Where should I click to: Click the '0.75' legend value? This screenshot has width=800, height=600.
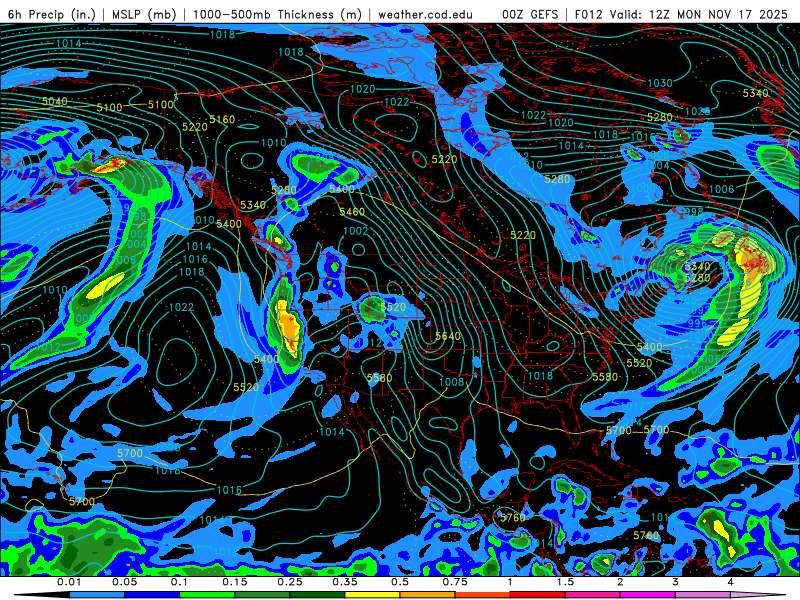coord(455,582)
